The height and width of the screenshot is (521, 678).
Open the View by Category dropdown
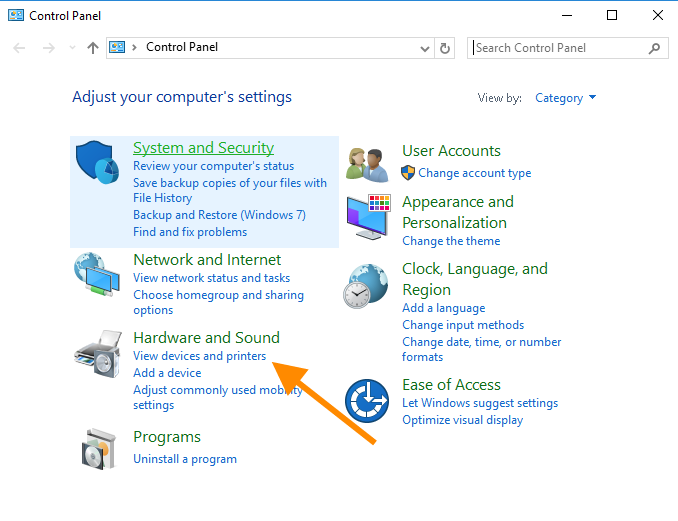coord(565,98)
